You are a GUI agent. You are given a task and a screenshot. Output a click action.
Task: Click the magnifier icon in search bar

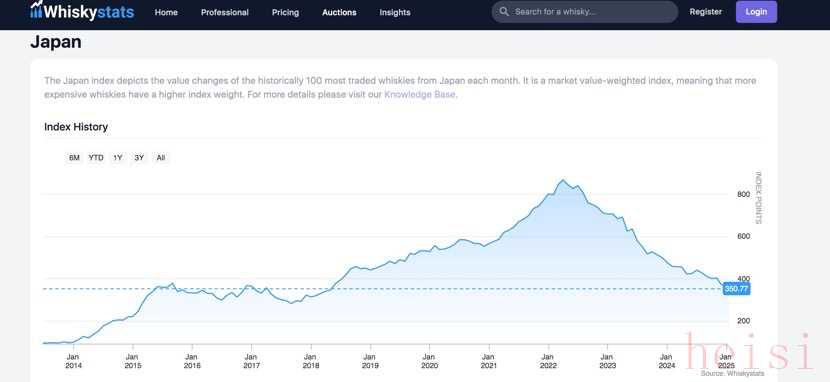(504, 12)
